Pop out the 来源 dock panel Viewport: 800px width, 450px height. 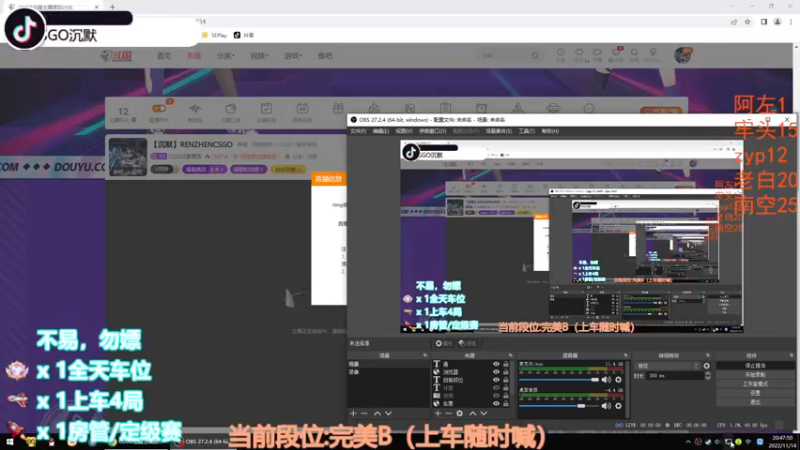510,355
